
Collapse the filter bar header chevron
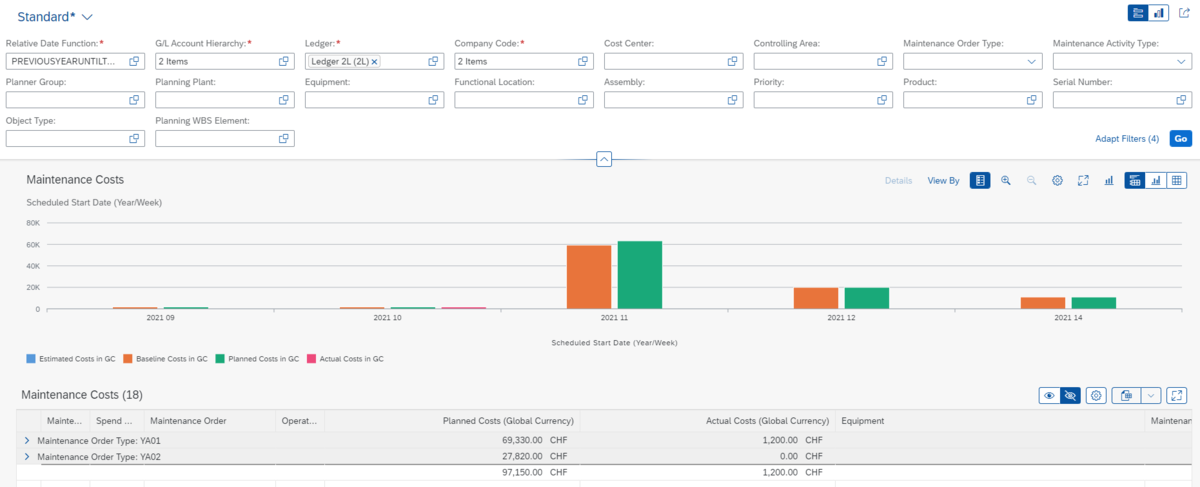coord(603,159)
